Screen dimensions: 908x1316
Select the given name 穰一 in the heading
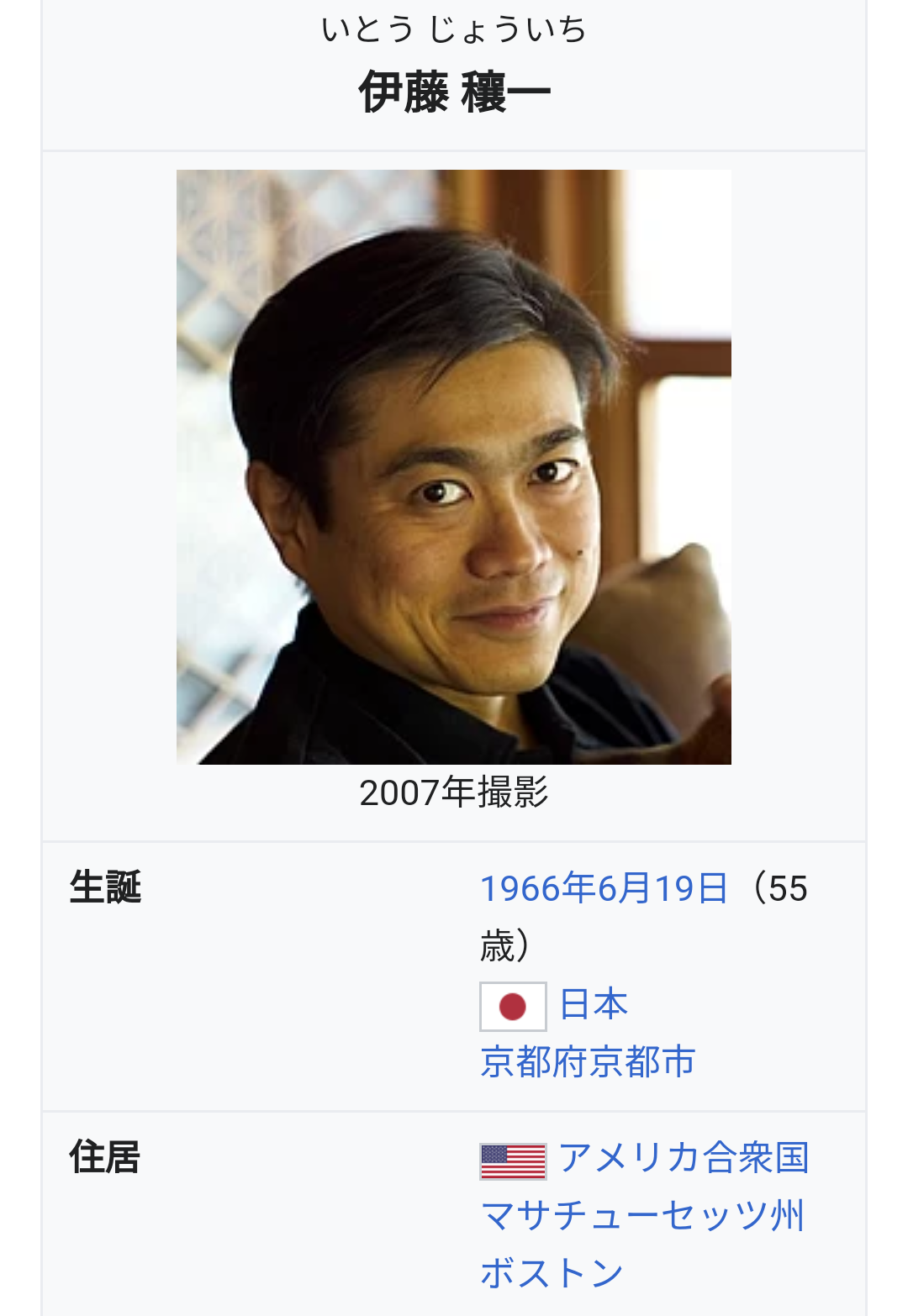(505, 92)
